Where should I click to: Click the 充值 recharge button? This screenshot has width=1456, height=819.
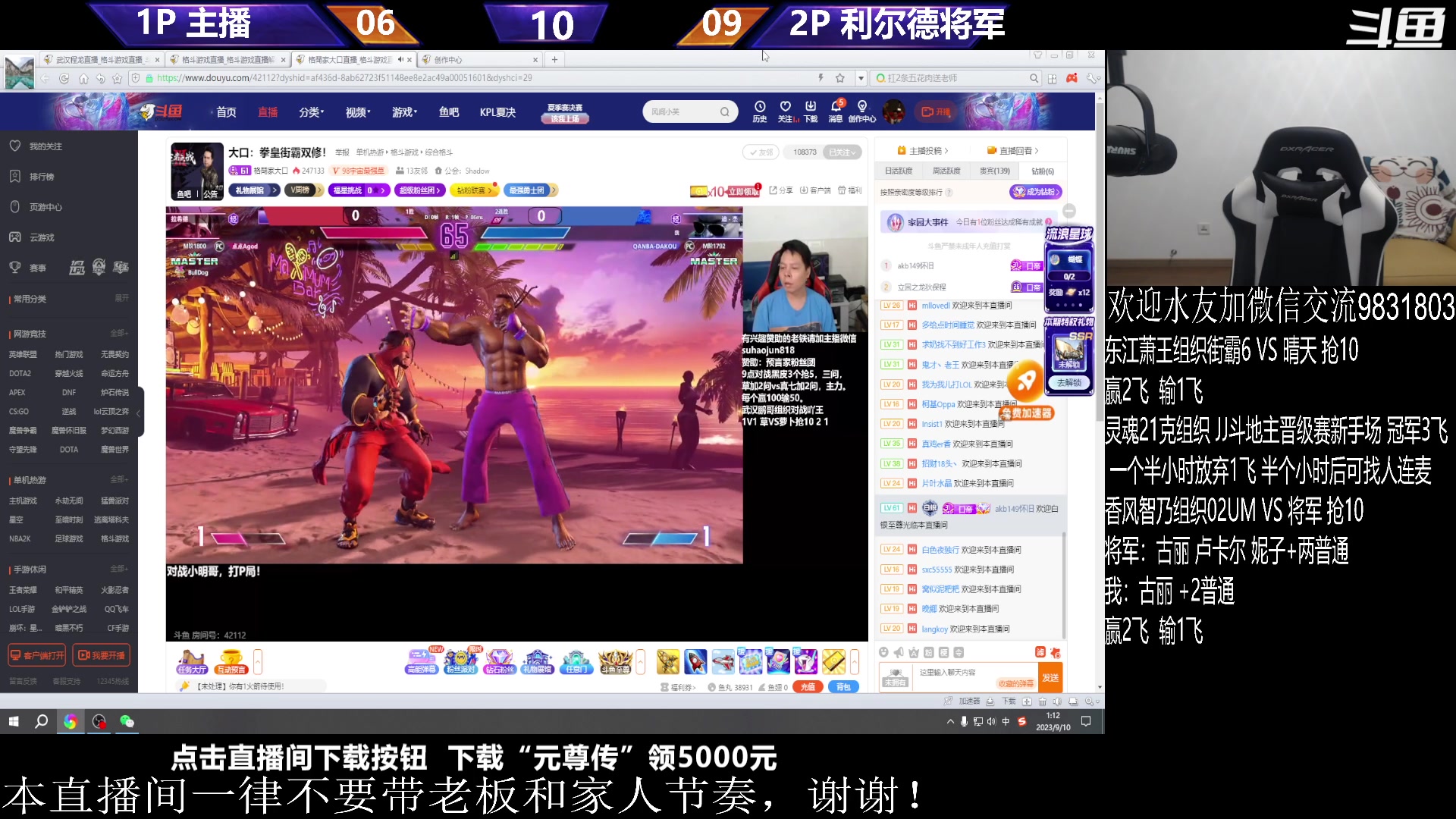(x=808, y=686)
